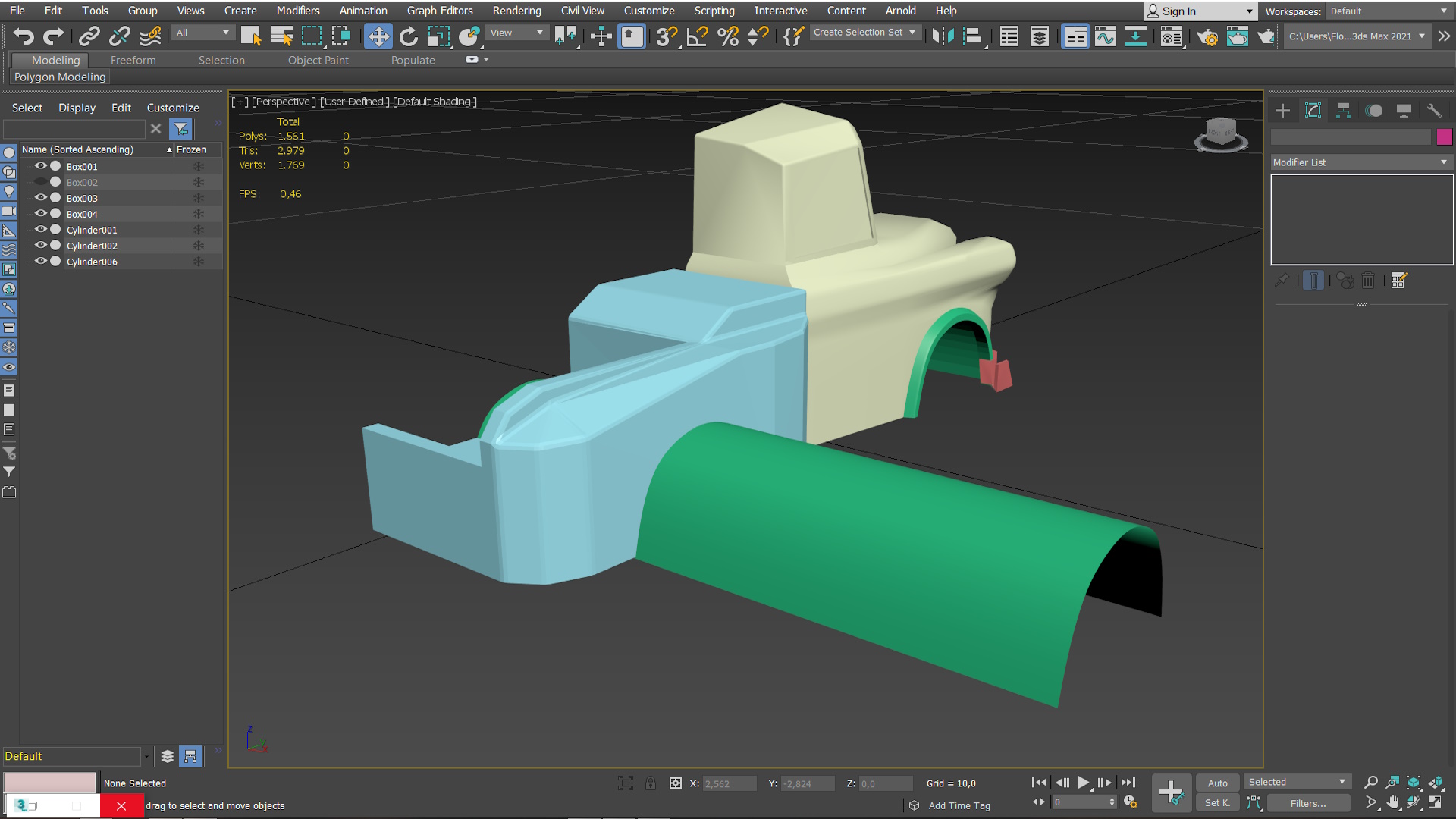Activate the Select and Move tool
This screenshot has height=819, width=1456.
click(378, 36)
